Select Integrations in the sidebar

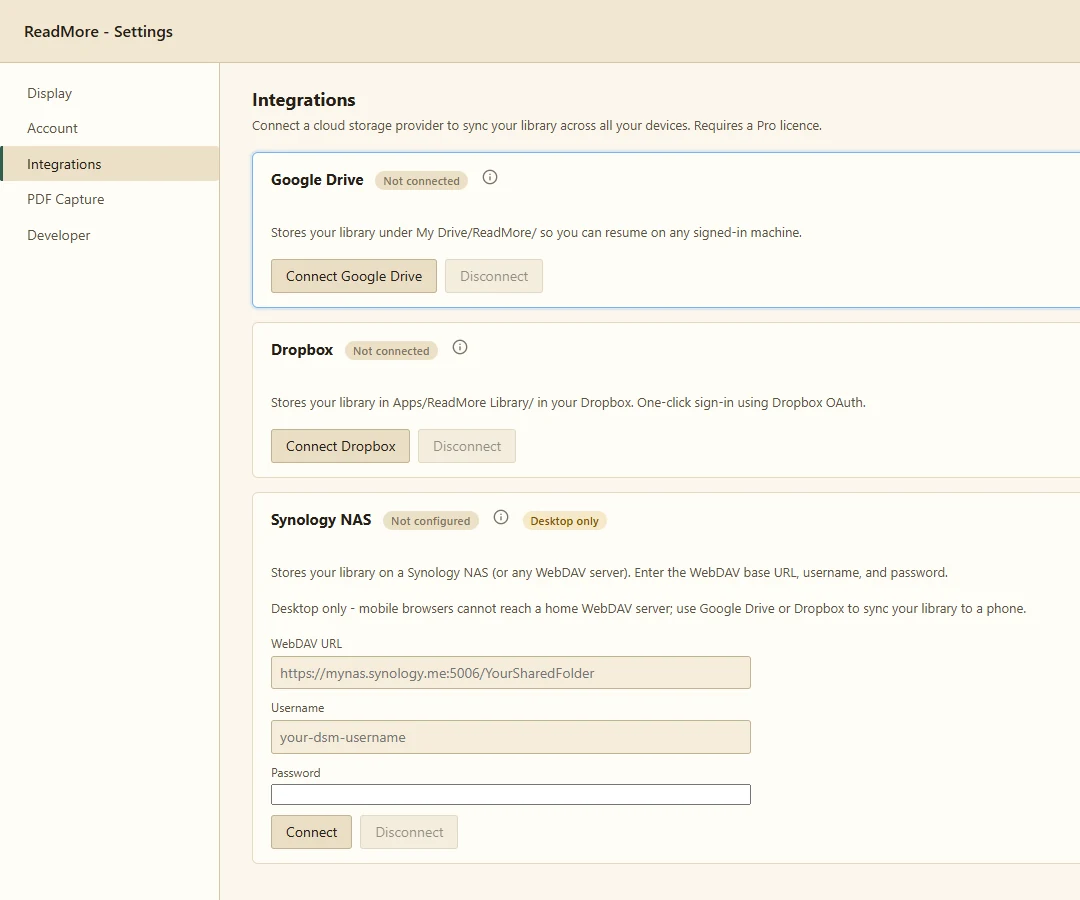[x=110, y=164]
